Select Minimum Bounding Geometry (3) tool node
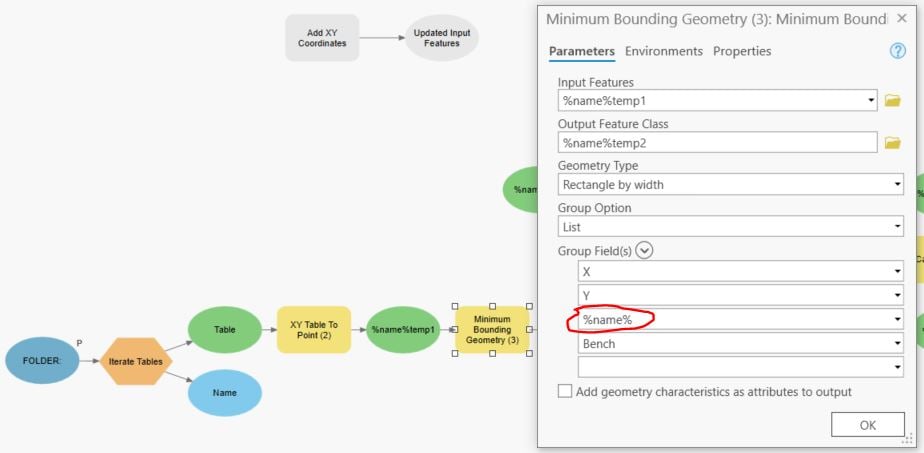 pos(492,330)
